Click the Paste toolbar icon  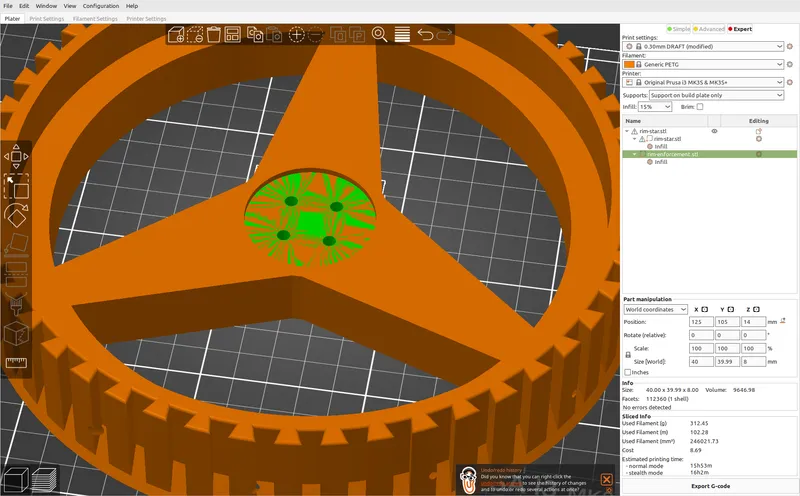274,35
